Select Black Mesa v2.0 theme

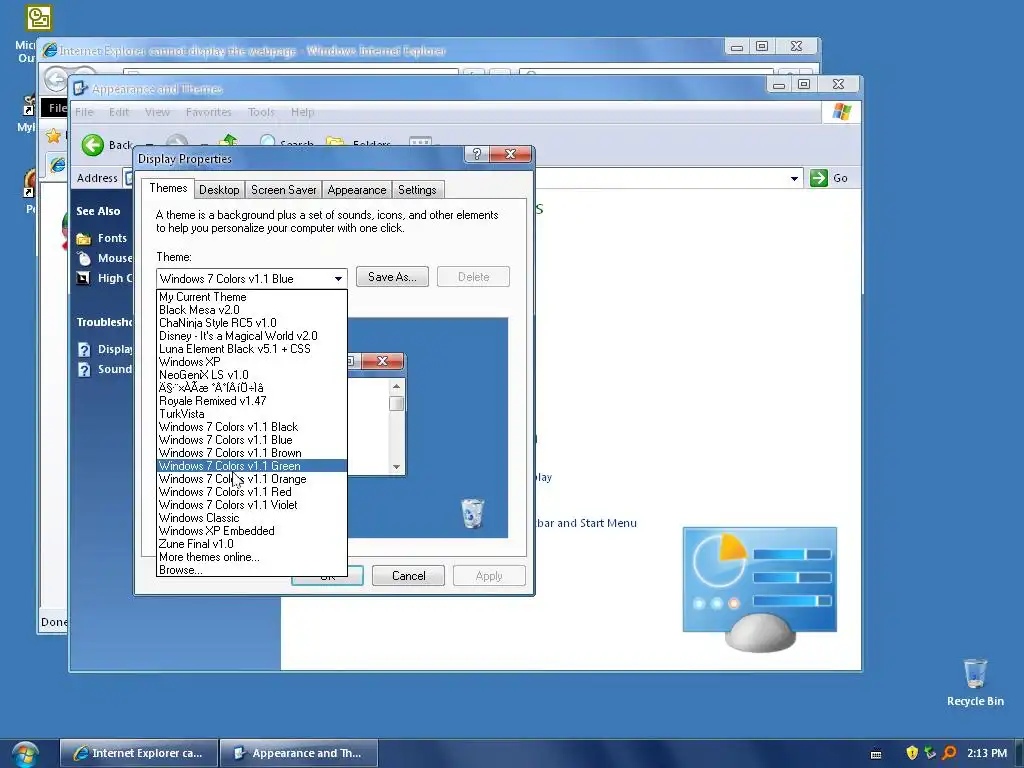(251, 310)
